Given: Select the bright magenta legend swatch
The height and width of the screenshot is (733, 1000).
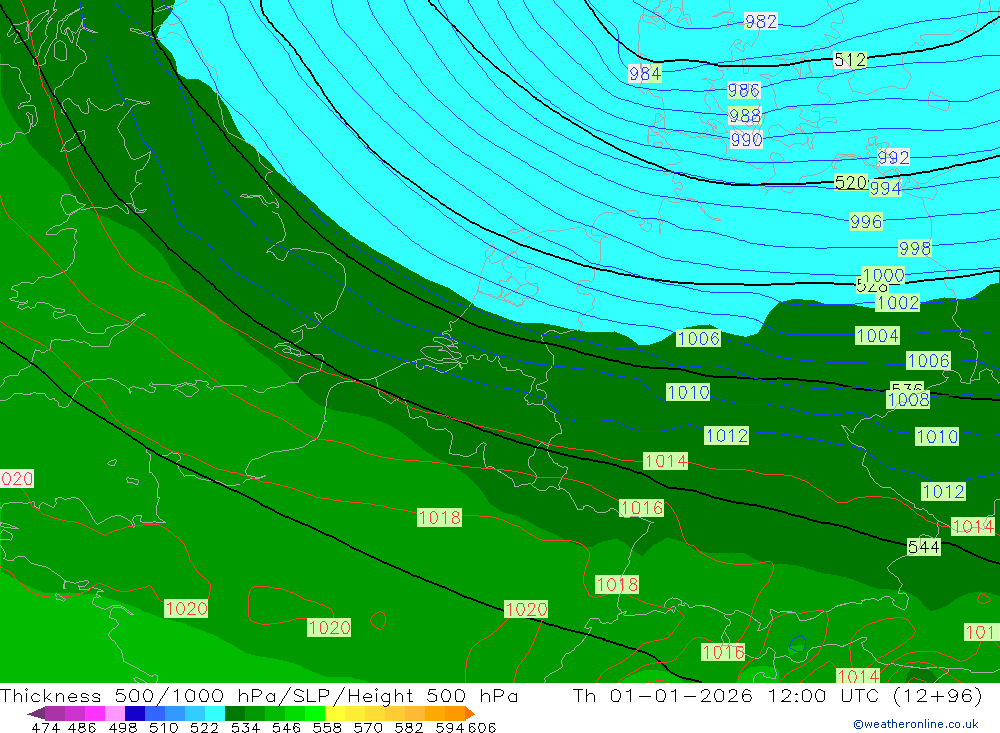Looking at the screenshot, I should tap(95, 714).
